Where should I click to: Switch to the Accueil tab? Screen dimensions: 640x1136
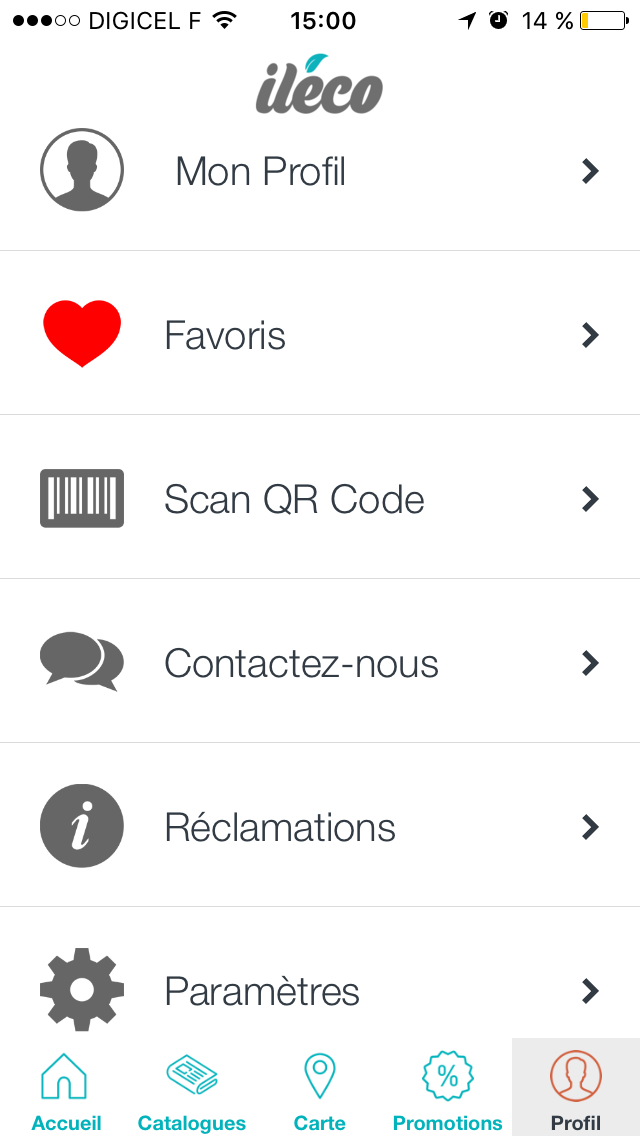click(66, 1090)
